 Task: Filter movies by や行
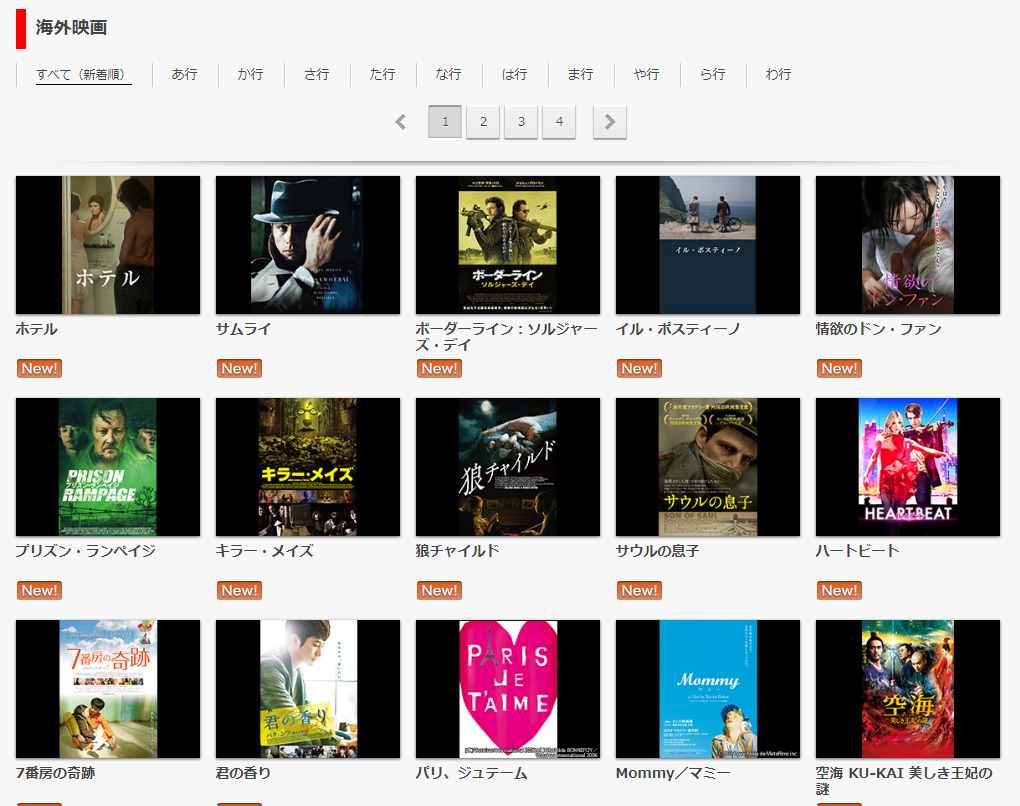[647, 74]
